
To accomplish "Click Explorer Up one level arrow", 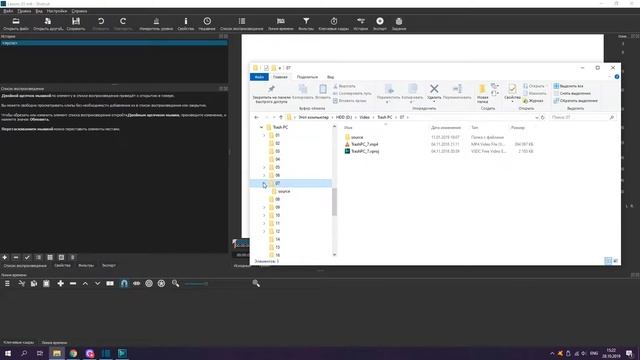I will [281, 118].
